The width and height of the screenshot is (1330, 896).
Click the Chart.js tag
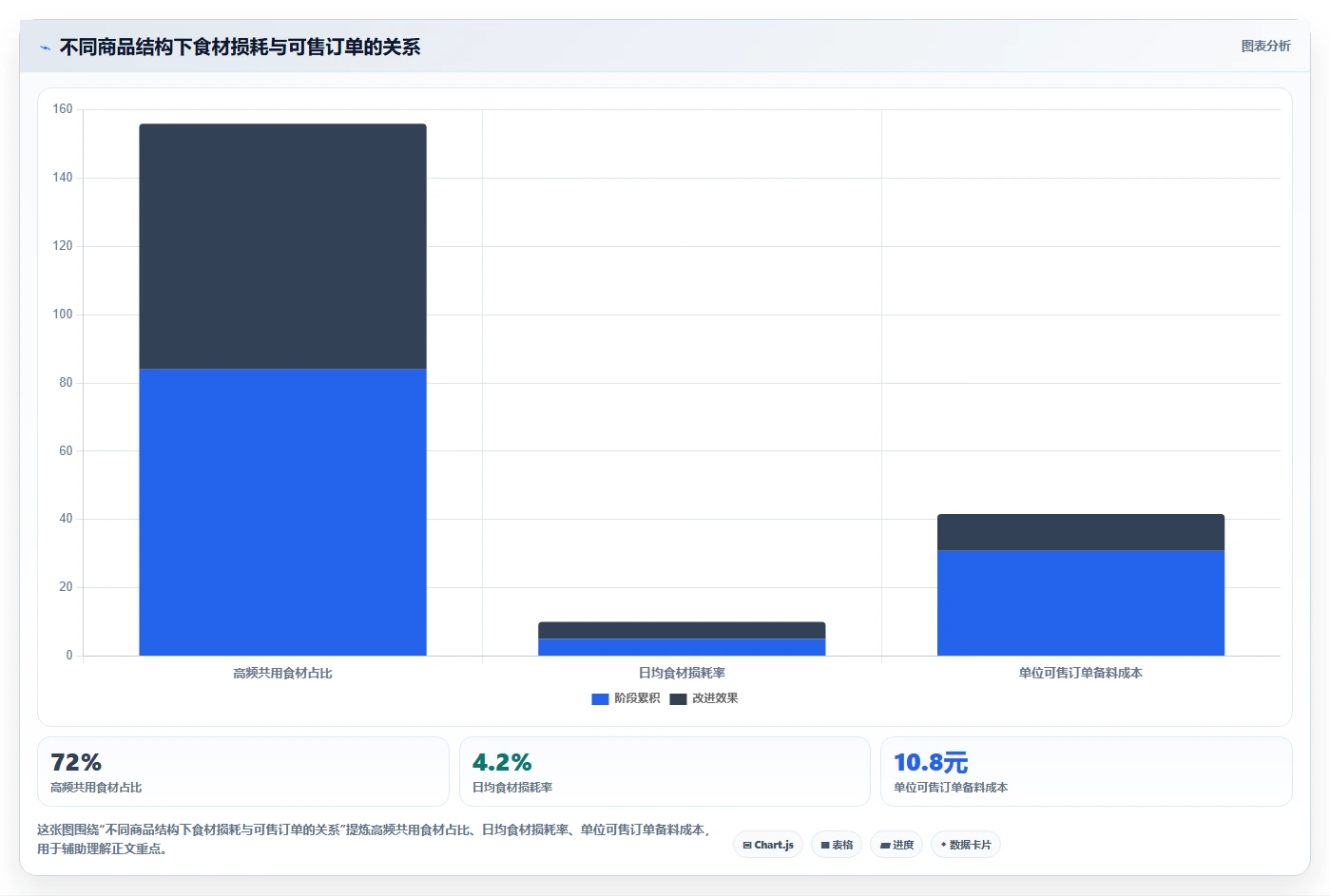[768, 845]
